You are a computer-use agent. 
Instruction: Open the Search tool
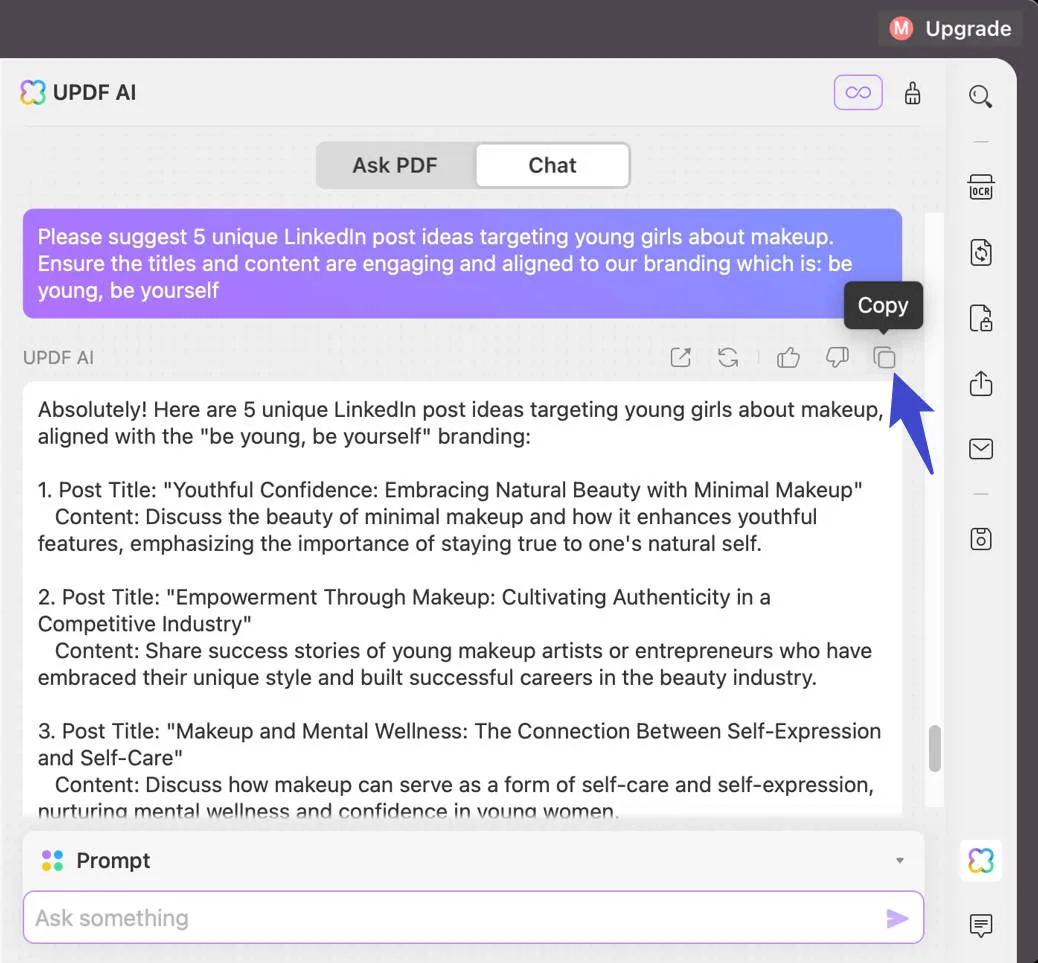980,96
